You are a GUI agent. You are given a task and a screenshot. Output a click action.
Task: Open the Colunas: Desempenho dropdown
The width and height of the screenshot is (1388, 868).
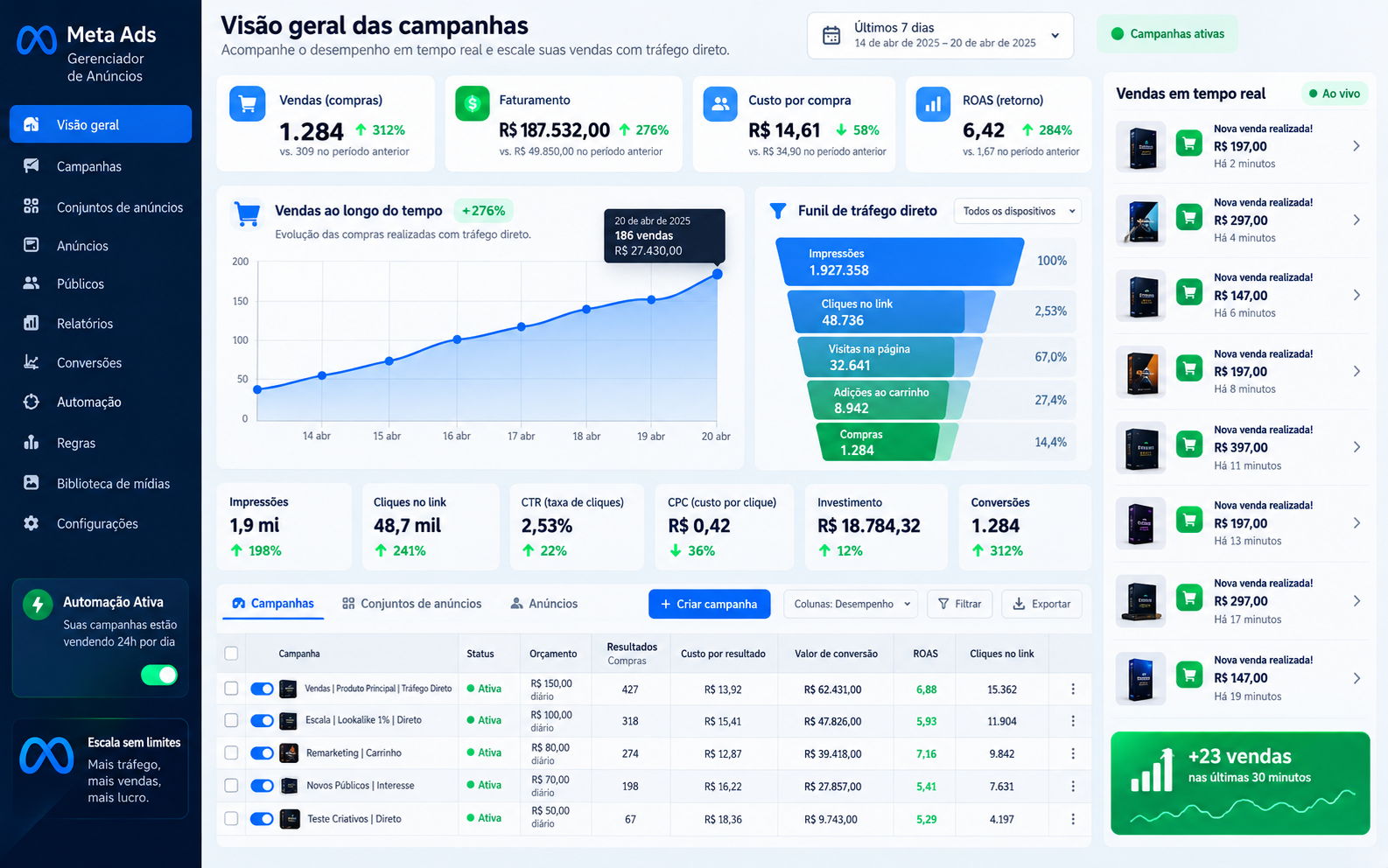(852, 604)
